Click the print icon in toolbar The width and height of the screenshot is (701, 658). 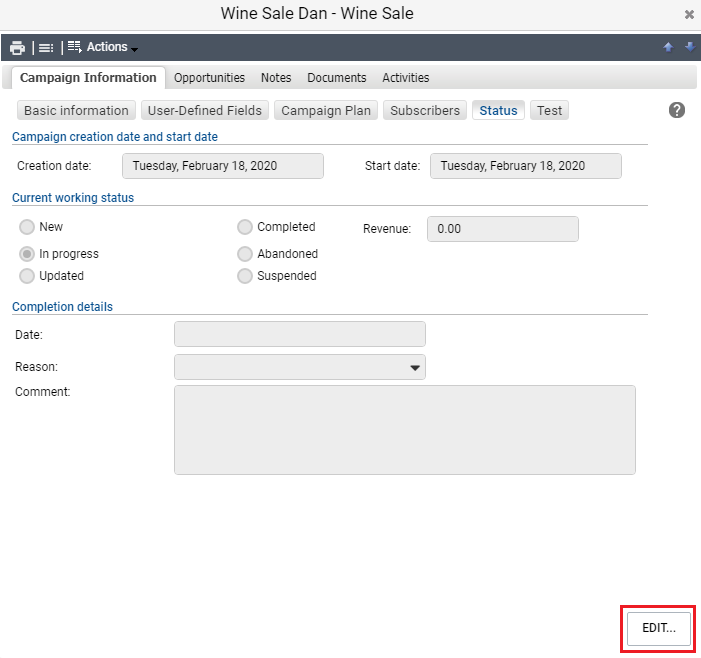coord(17,47)
